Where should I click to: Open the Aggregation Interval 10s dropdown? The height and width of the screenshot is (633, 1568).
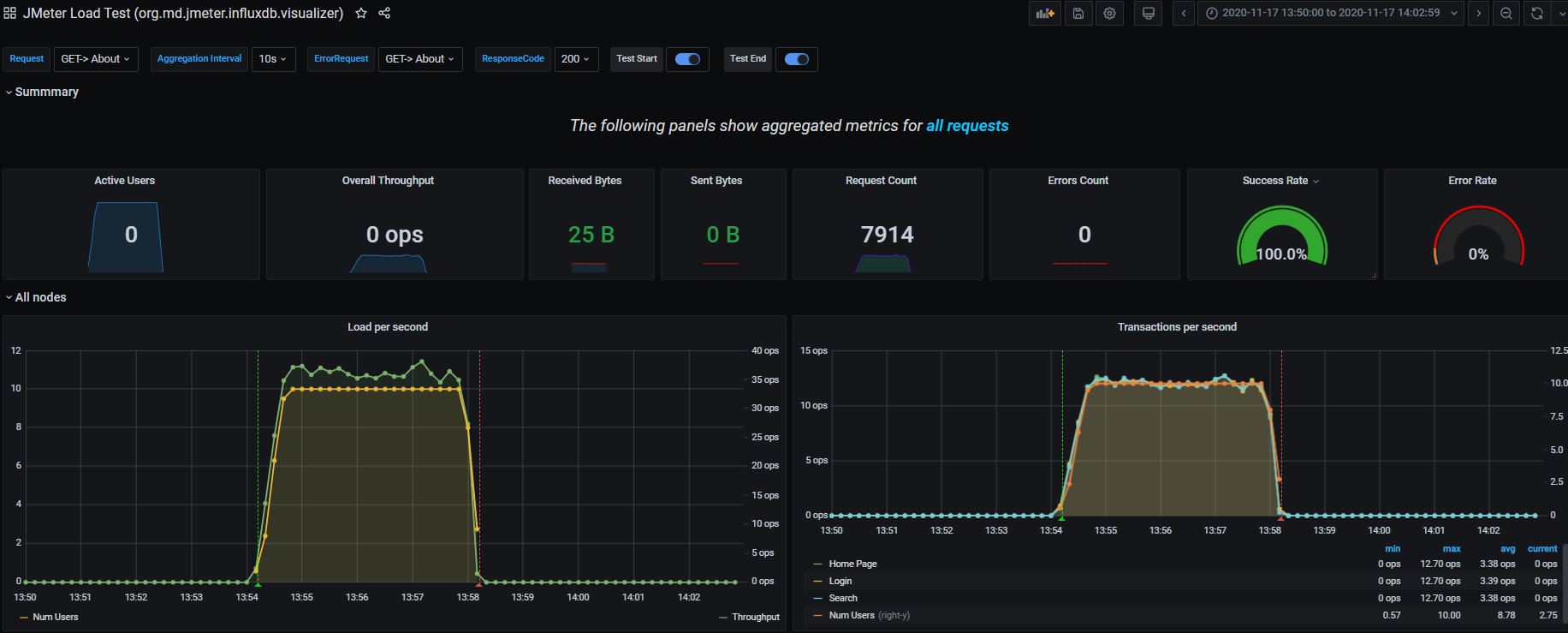273,59
